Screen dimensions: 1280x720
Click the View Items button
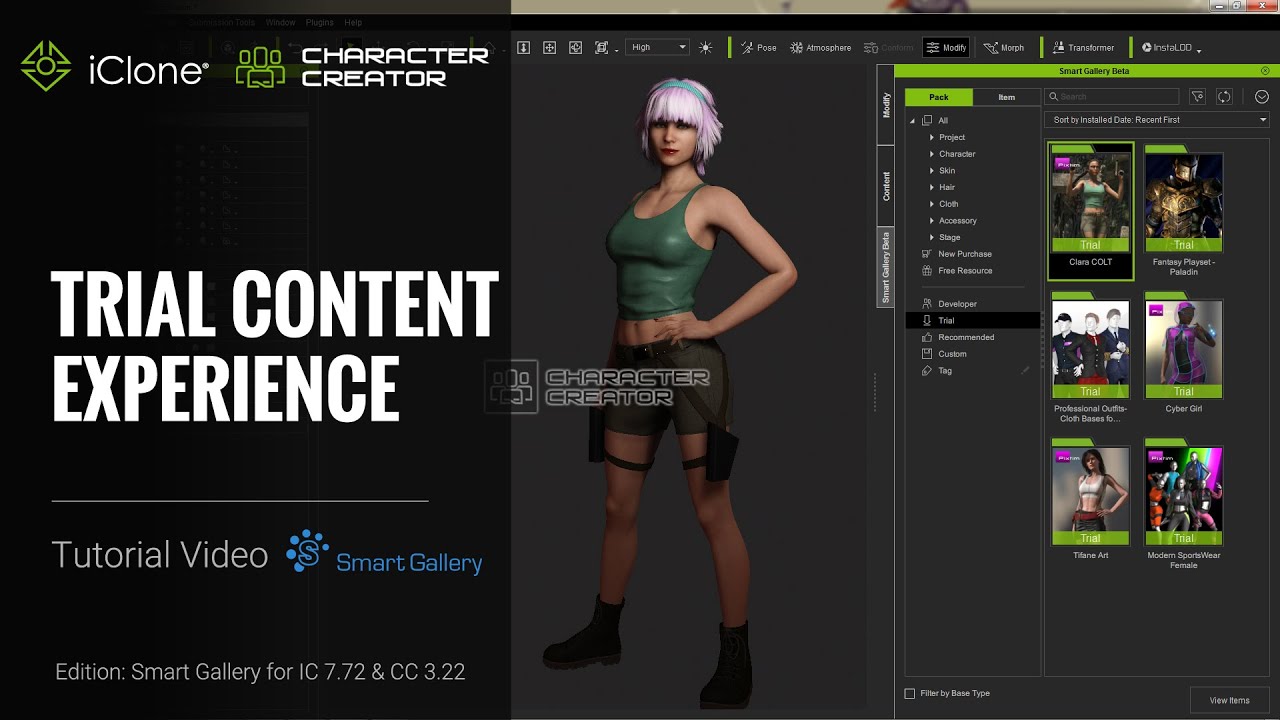click(1229, 700)
